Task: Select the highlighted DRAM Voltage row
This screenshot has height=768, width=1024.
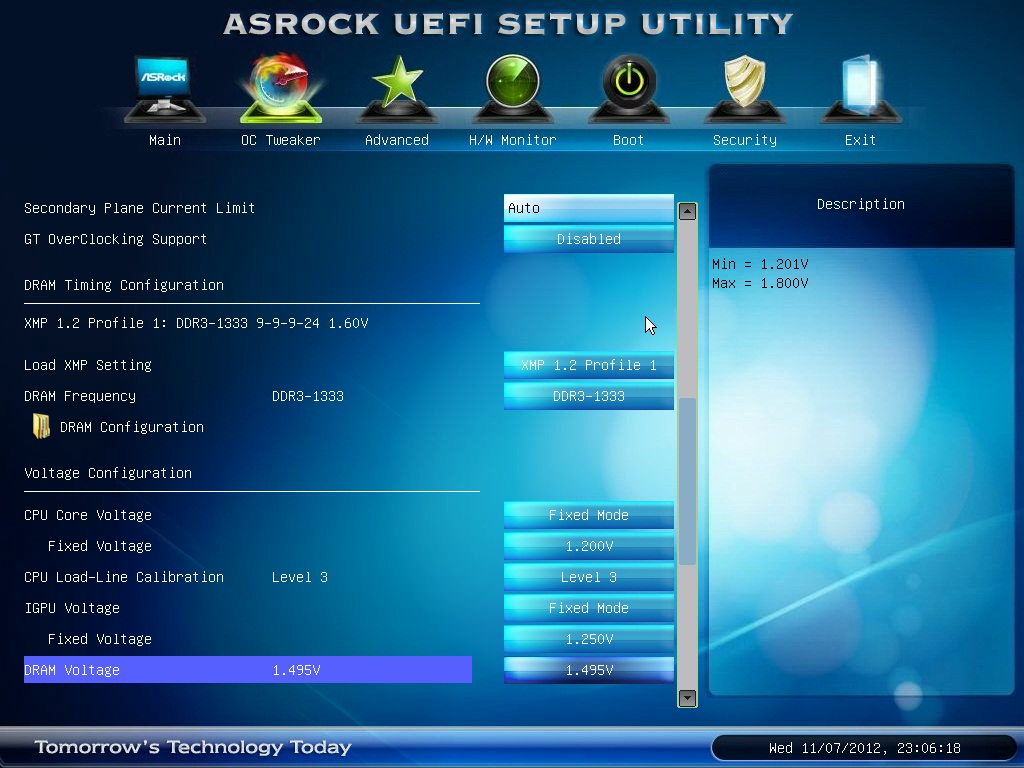Action: pos(248,670)
